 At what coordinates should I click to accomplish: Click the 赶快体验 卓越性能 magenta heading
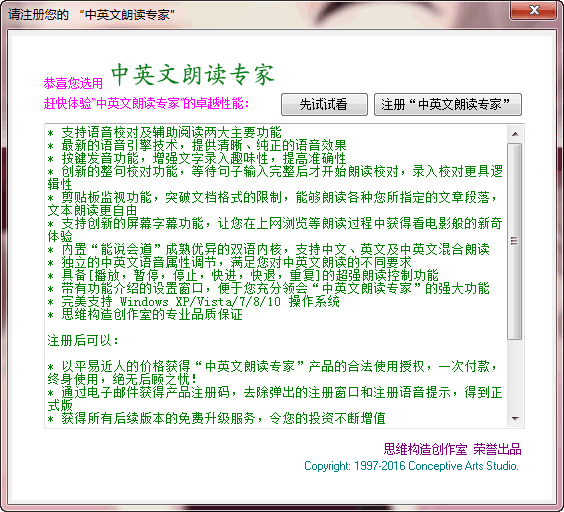point(146,104)
